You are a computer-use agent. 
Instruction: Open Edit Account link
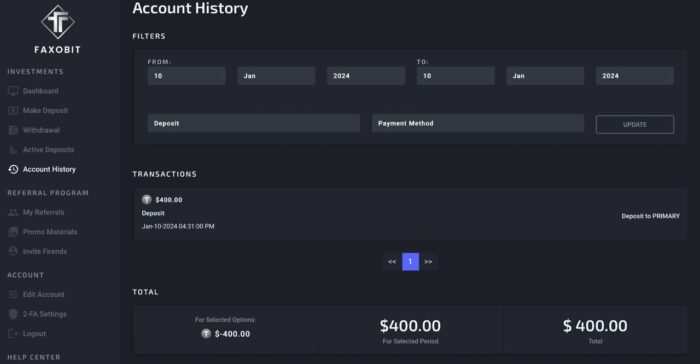point(44,294)
